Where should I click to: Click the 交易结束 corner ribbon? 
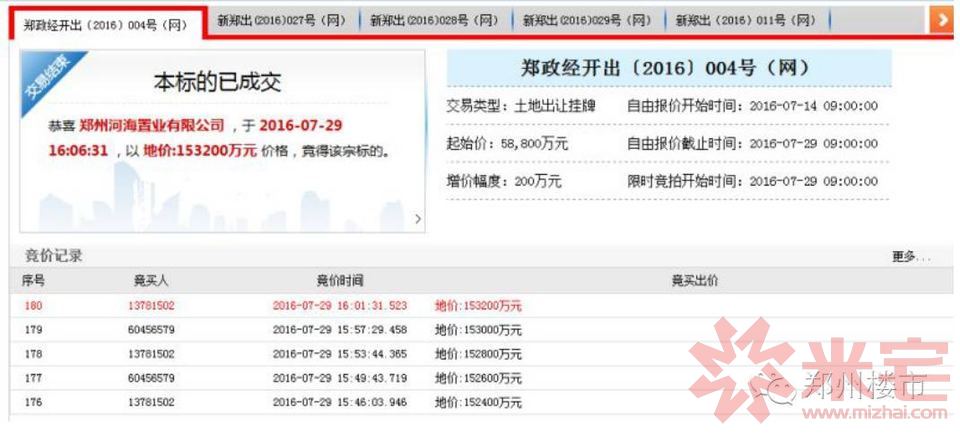(x=47, y=77)
